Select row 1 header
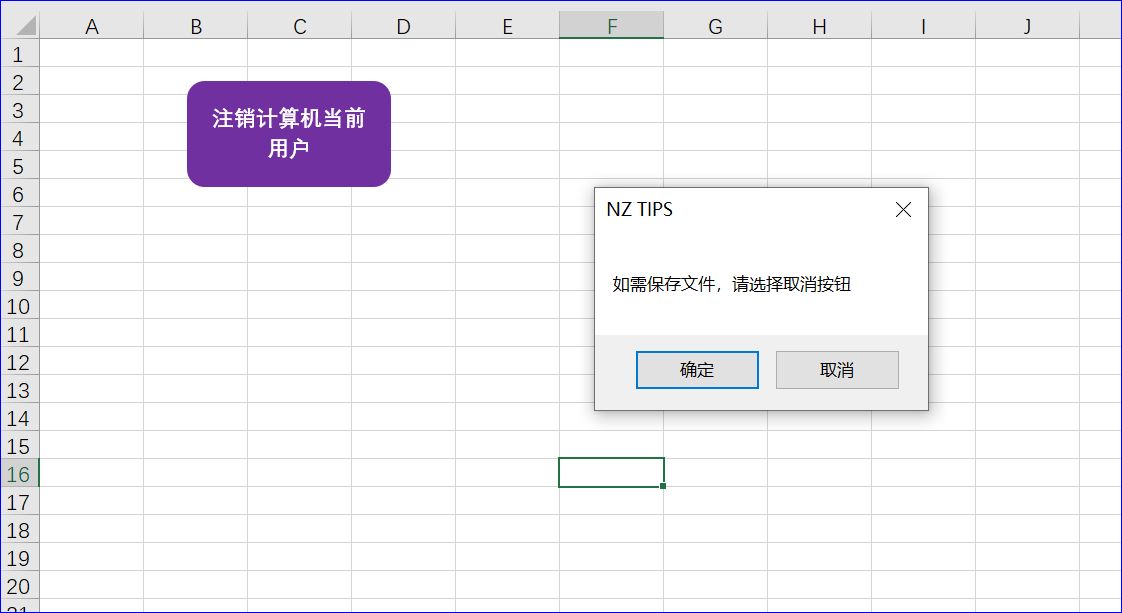The image size is (1122, 613). click(19, 54)
